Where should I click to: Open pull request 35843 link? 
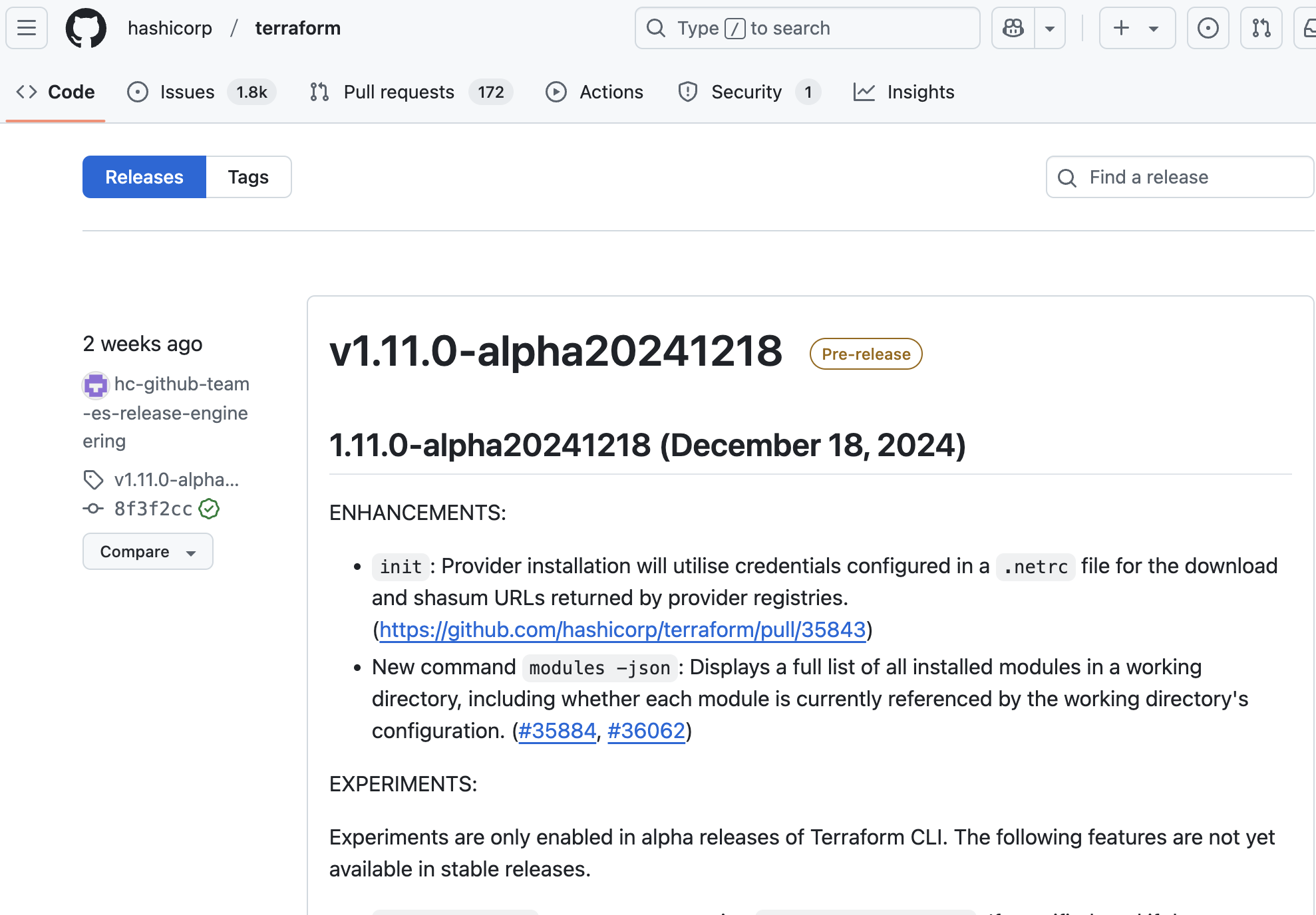pos(622,629)
